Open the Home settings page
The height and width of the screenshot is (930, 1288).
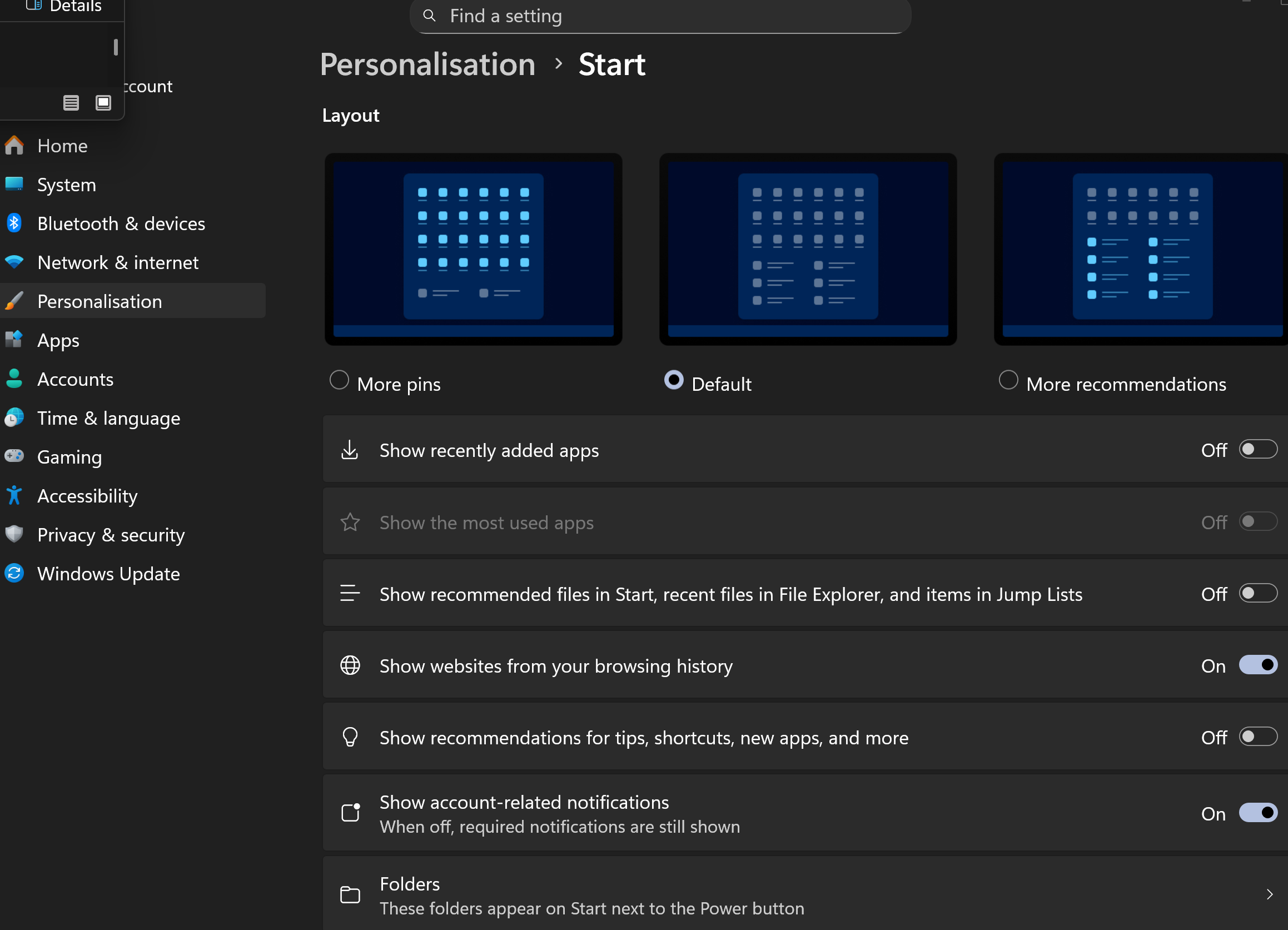[x=62, y=145]
